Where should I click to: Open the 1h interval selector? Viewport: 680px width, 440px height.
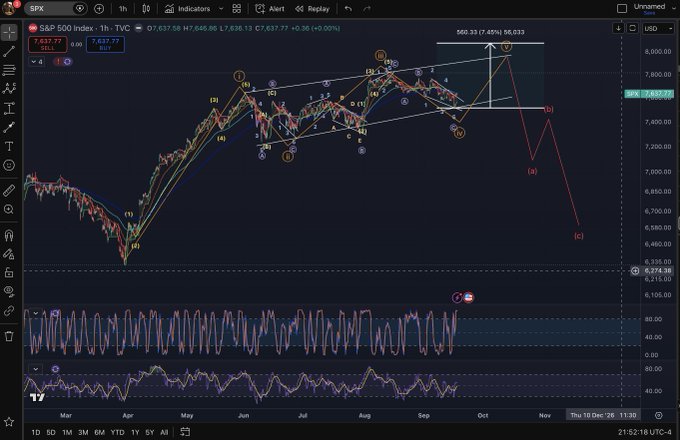pos(123,9)
